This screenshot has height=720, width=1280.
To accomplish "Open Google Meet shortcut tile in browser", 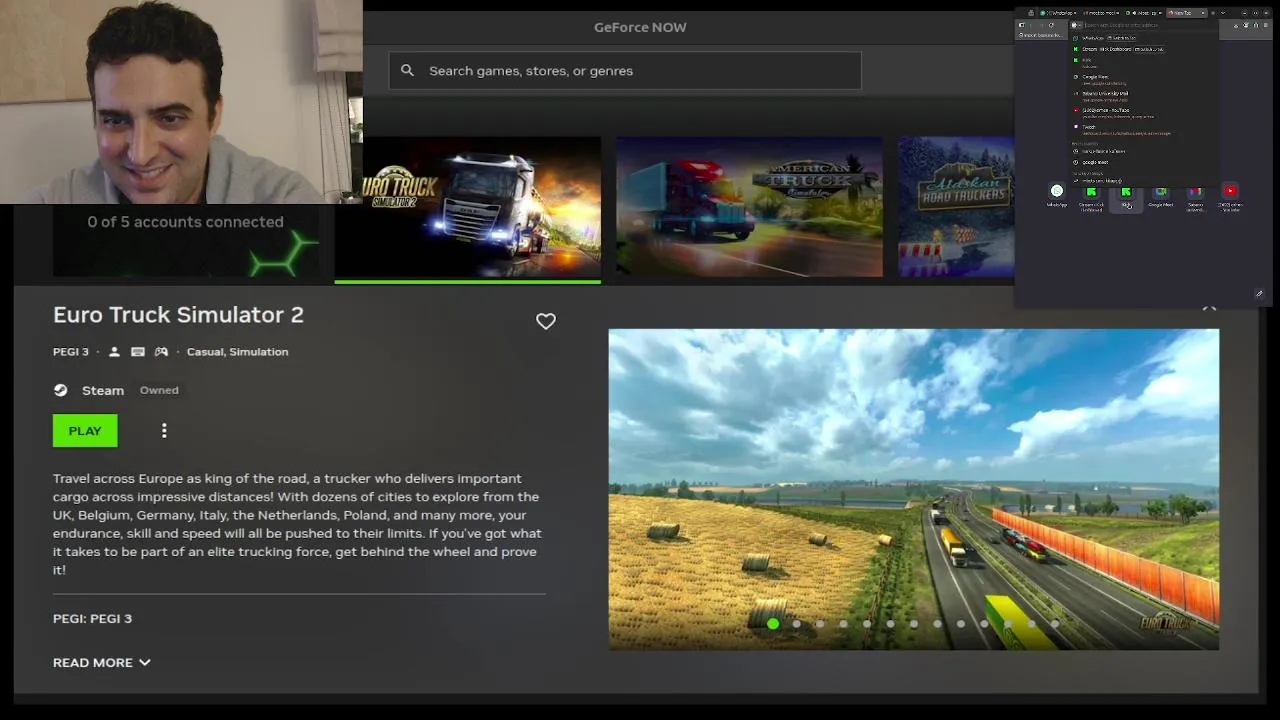I will pos(1161,194).
